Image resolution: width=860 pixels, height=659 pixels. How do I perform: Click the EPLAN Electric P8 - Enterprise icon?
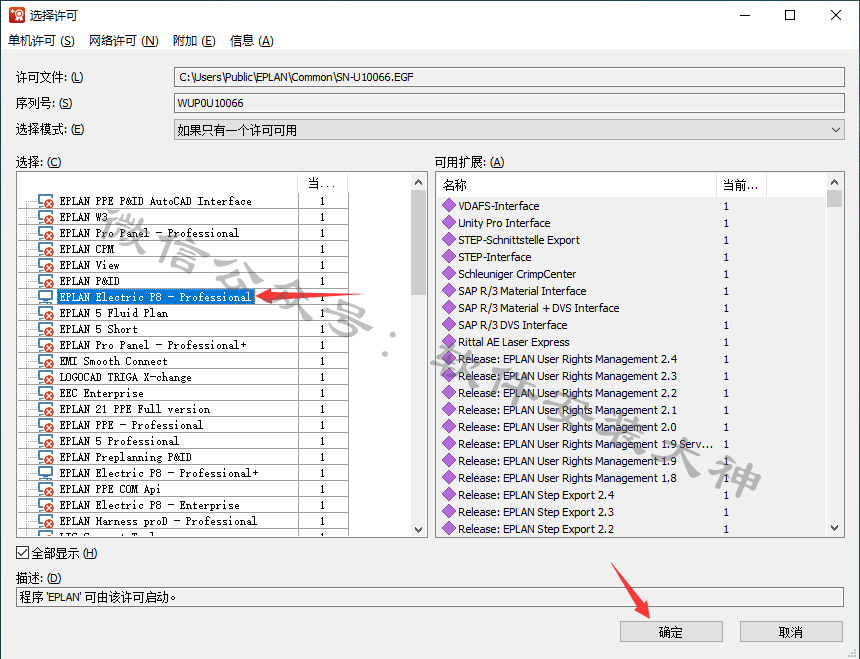(x=46, y=505)
